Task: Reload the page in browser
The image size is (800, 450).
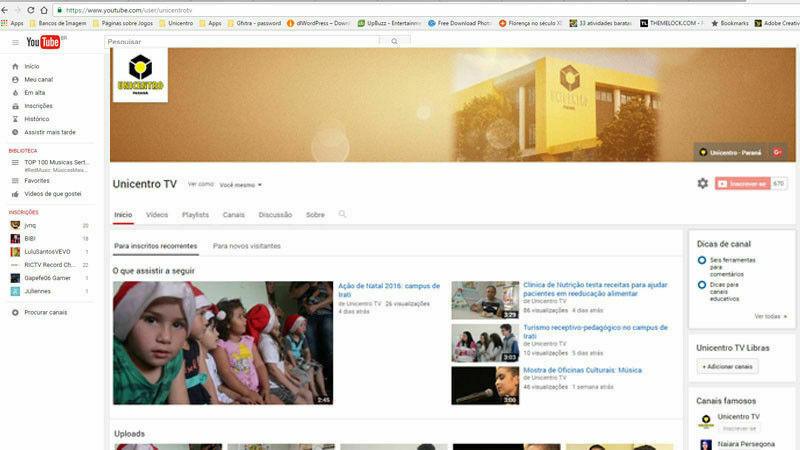Action: coord(31,9)
